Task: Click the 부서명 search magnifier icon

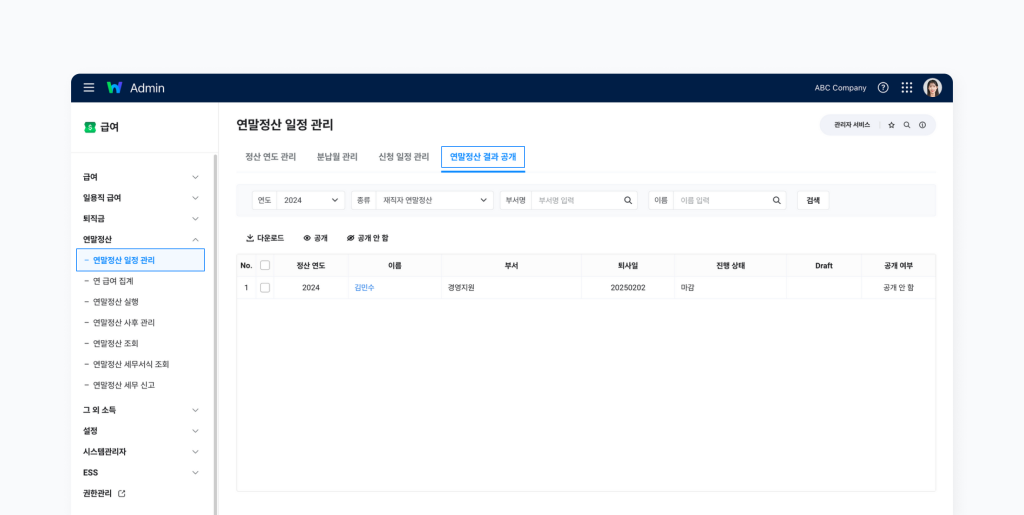Action: [628, 200]
